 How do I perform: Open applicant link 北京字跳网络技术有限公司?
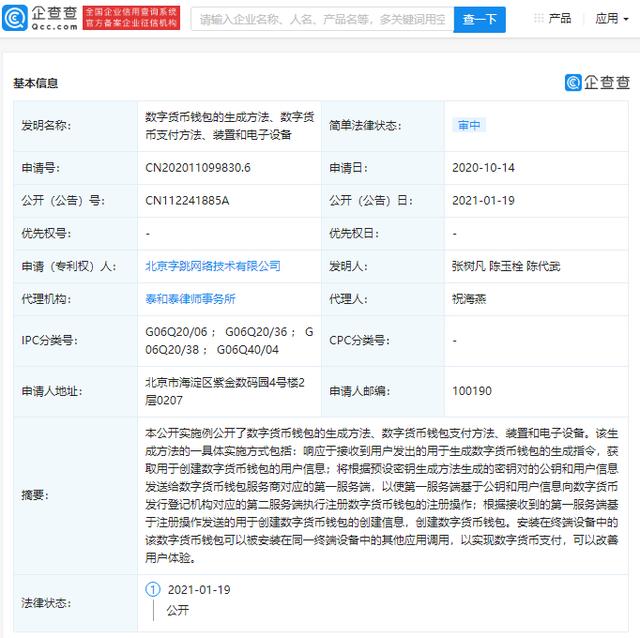213,266
